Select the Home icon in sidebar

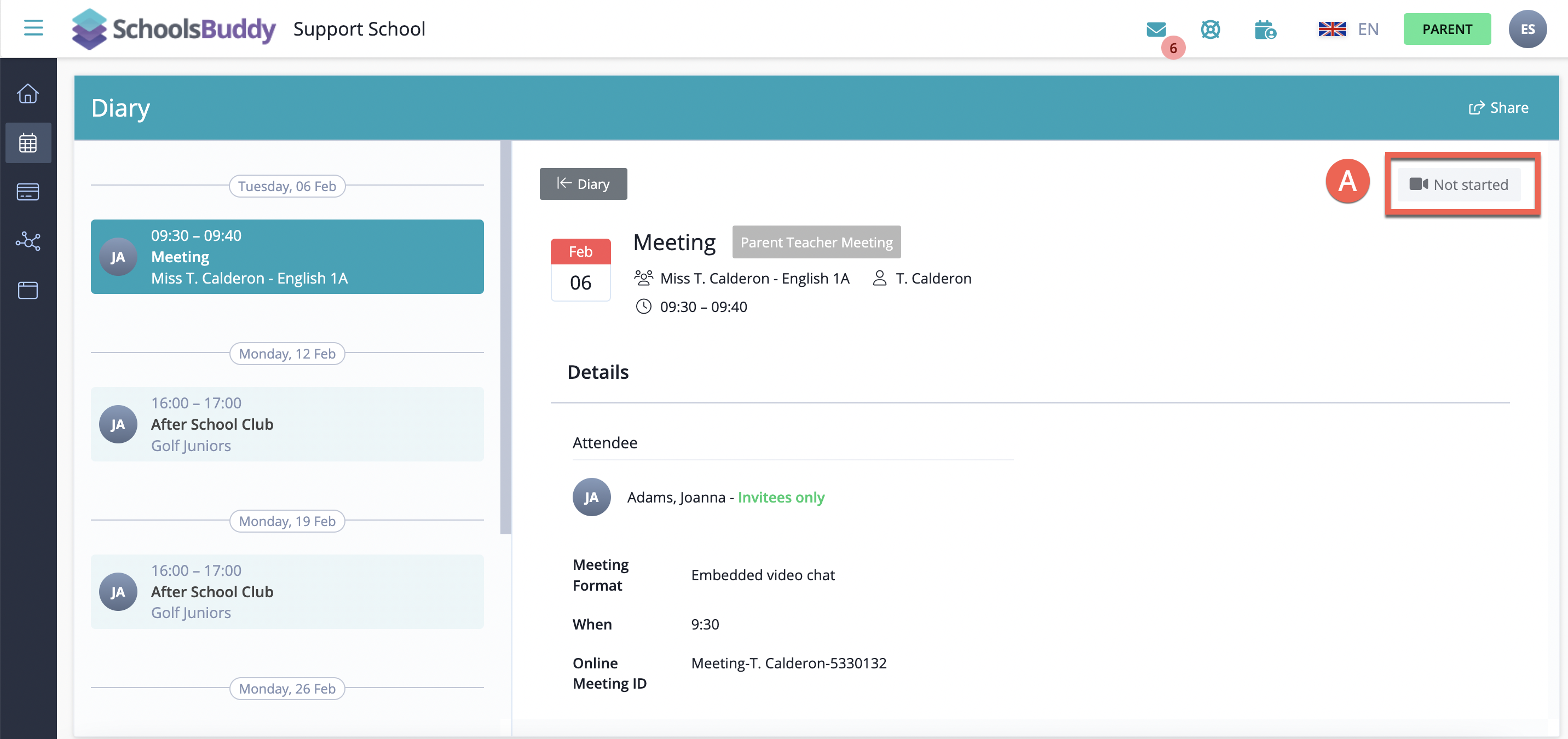pyautogui.click(x=28, y=94)
